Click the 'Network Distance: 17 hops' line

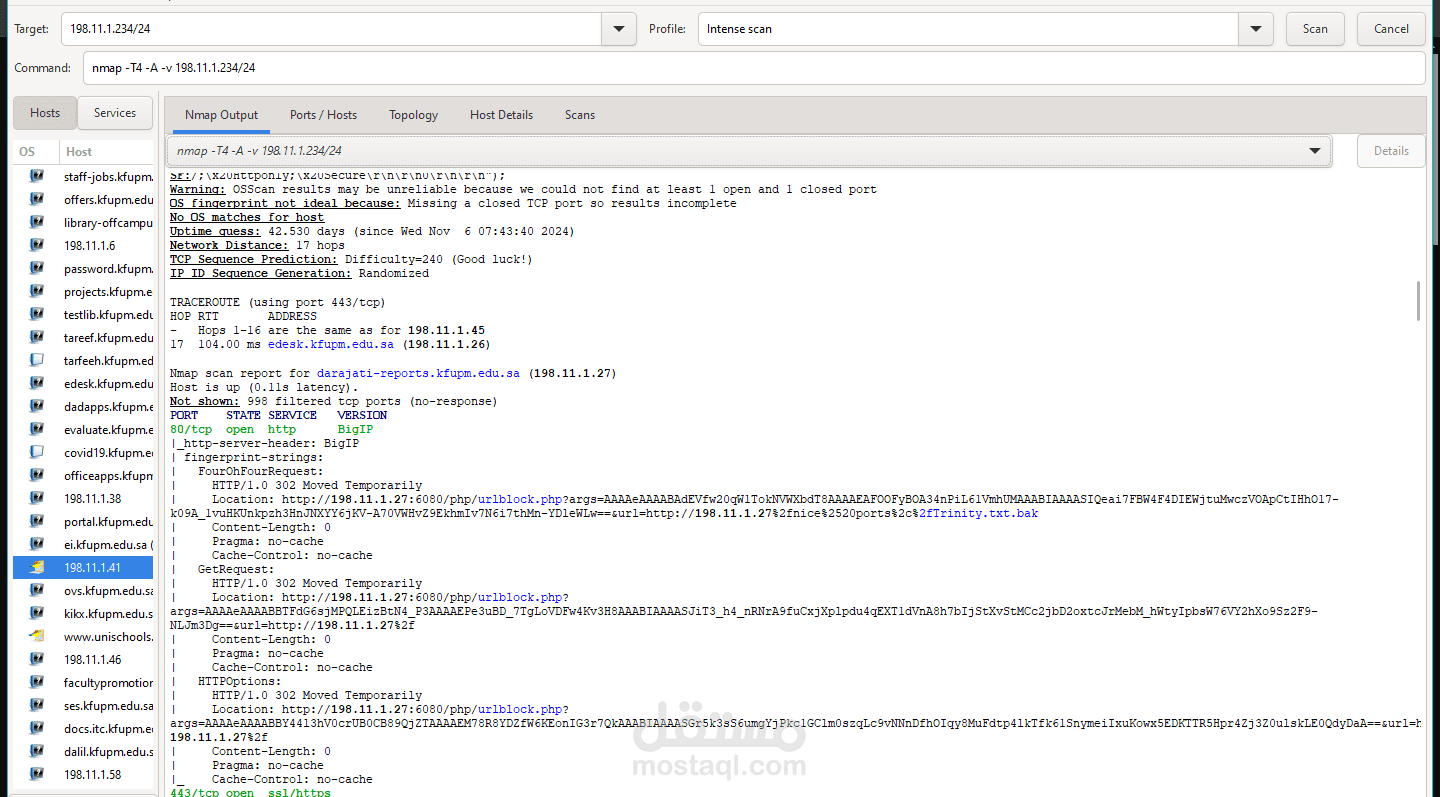tap(257, 245)
